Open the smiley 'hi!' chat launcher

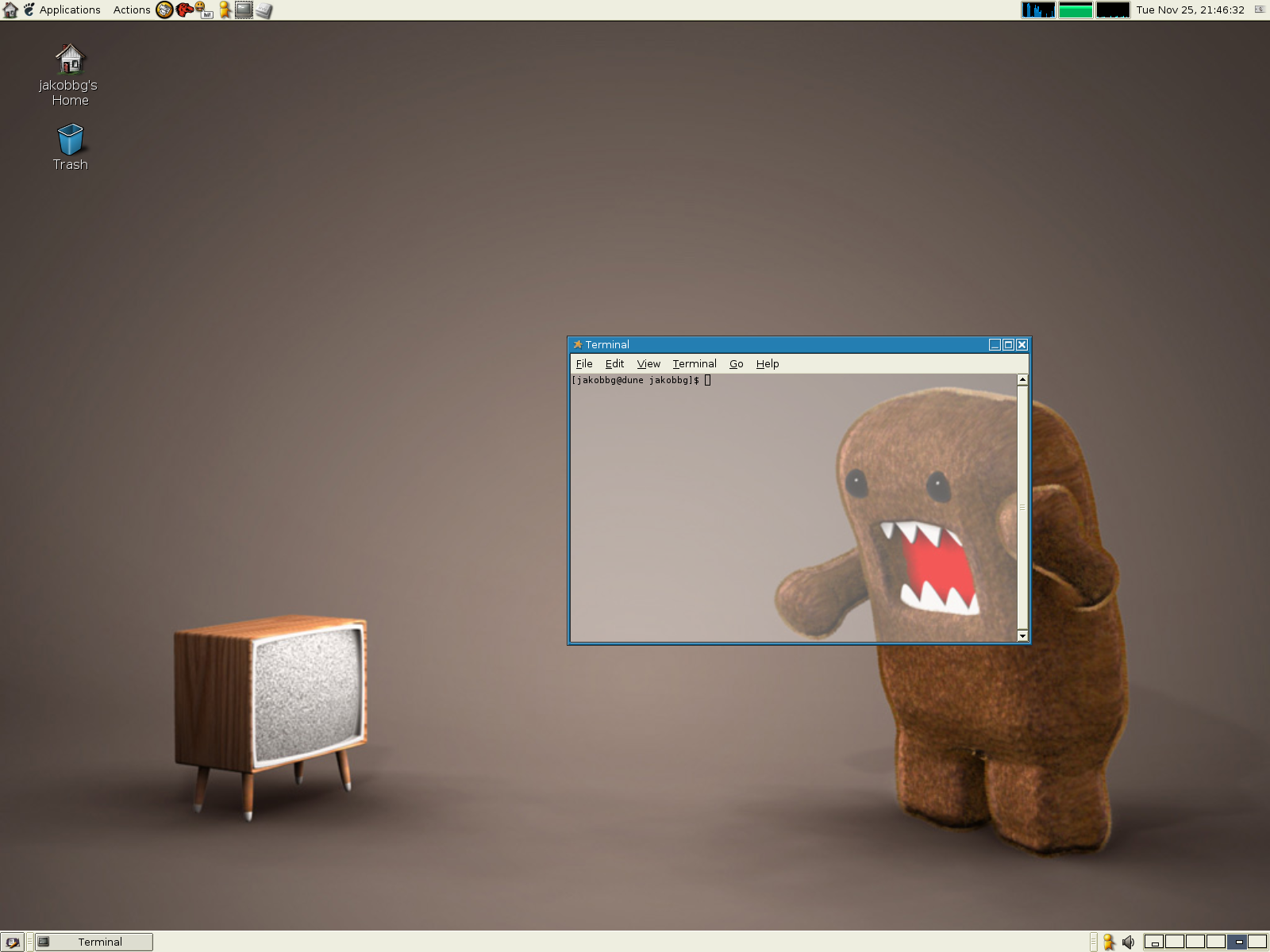205,10
